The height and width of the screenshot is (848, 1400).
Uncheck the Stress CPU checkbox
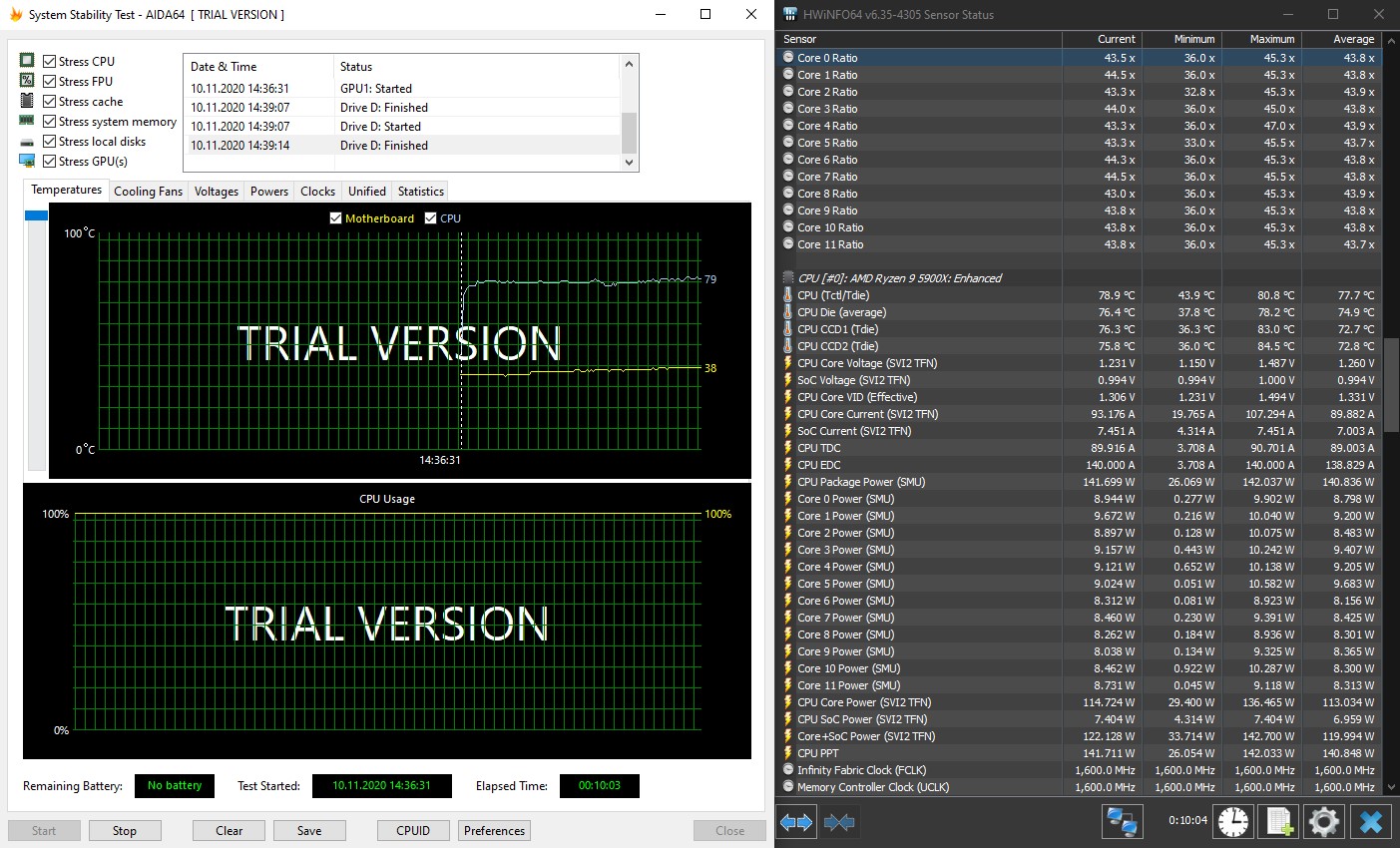(x=49, y=61)
